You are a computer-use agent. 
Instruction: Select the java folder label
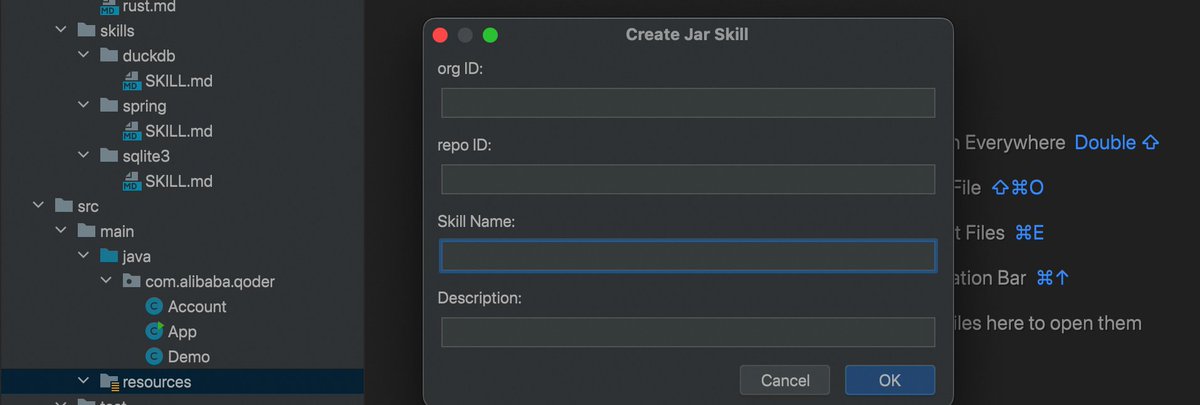pos(137,256)
